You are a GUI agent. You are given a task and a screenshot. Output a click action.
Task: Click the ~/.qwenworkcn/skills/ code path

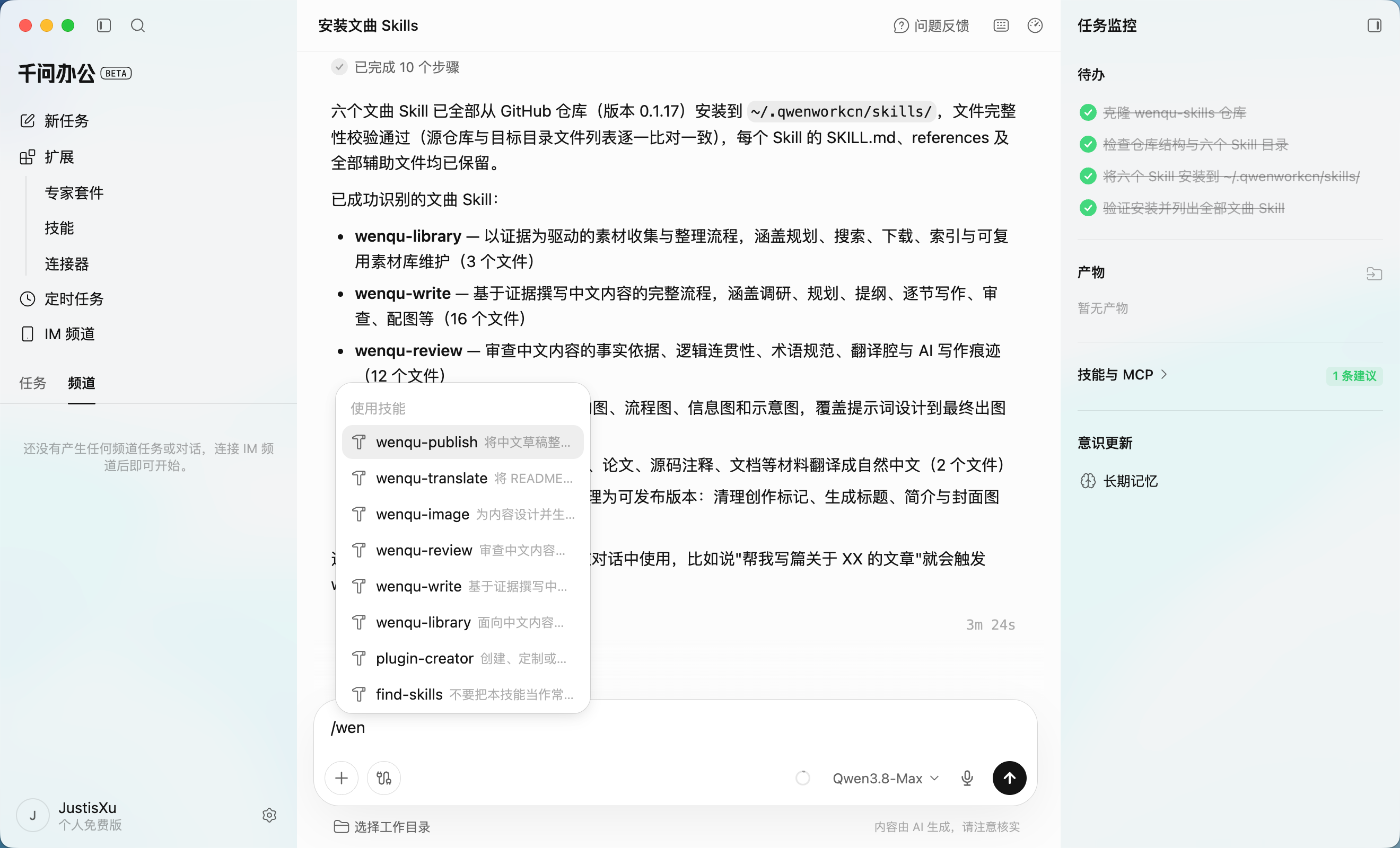841,111
